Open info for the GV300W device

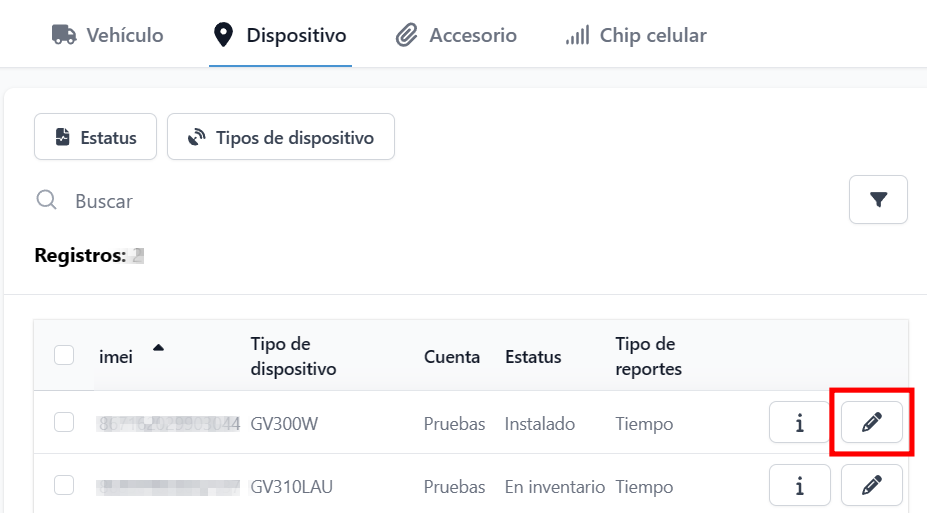tap(799, 423)
